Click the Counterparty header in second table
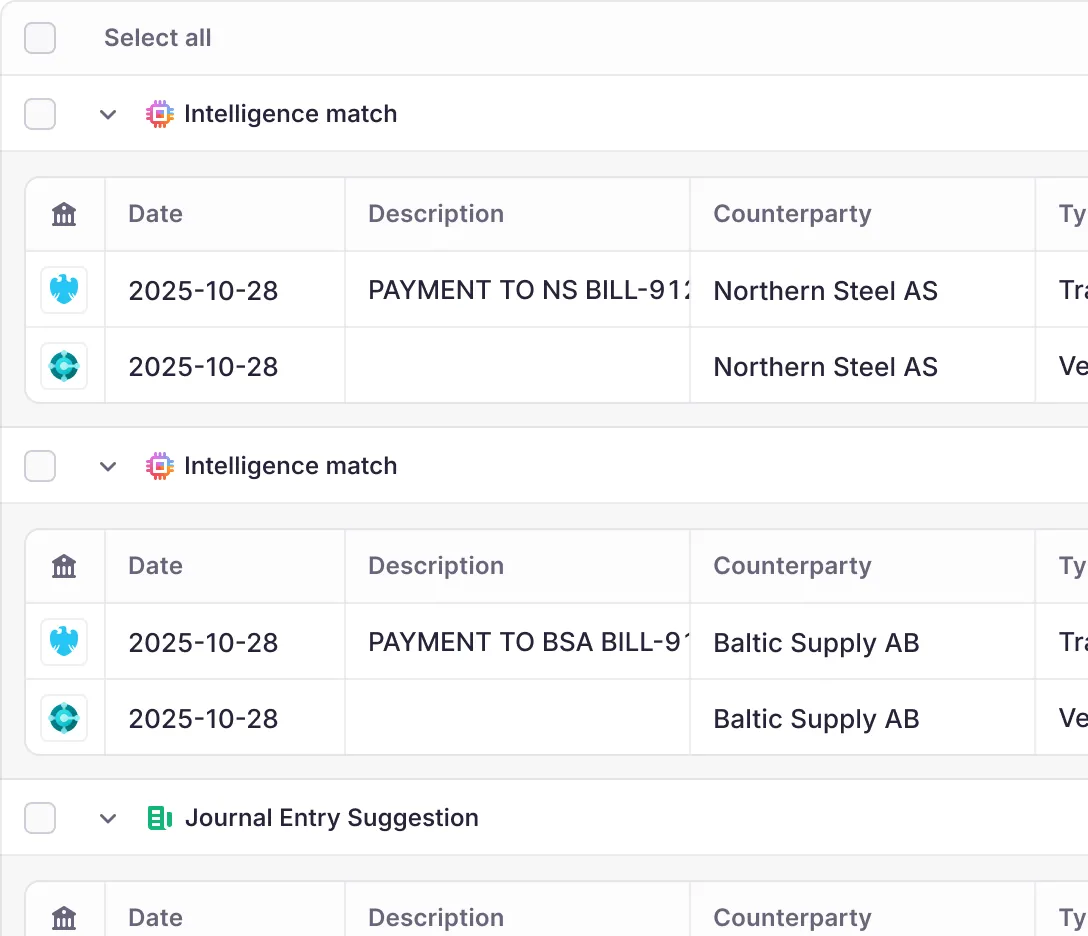Screen dimensions: 1088x936 tap(792, 566)
